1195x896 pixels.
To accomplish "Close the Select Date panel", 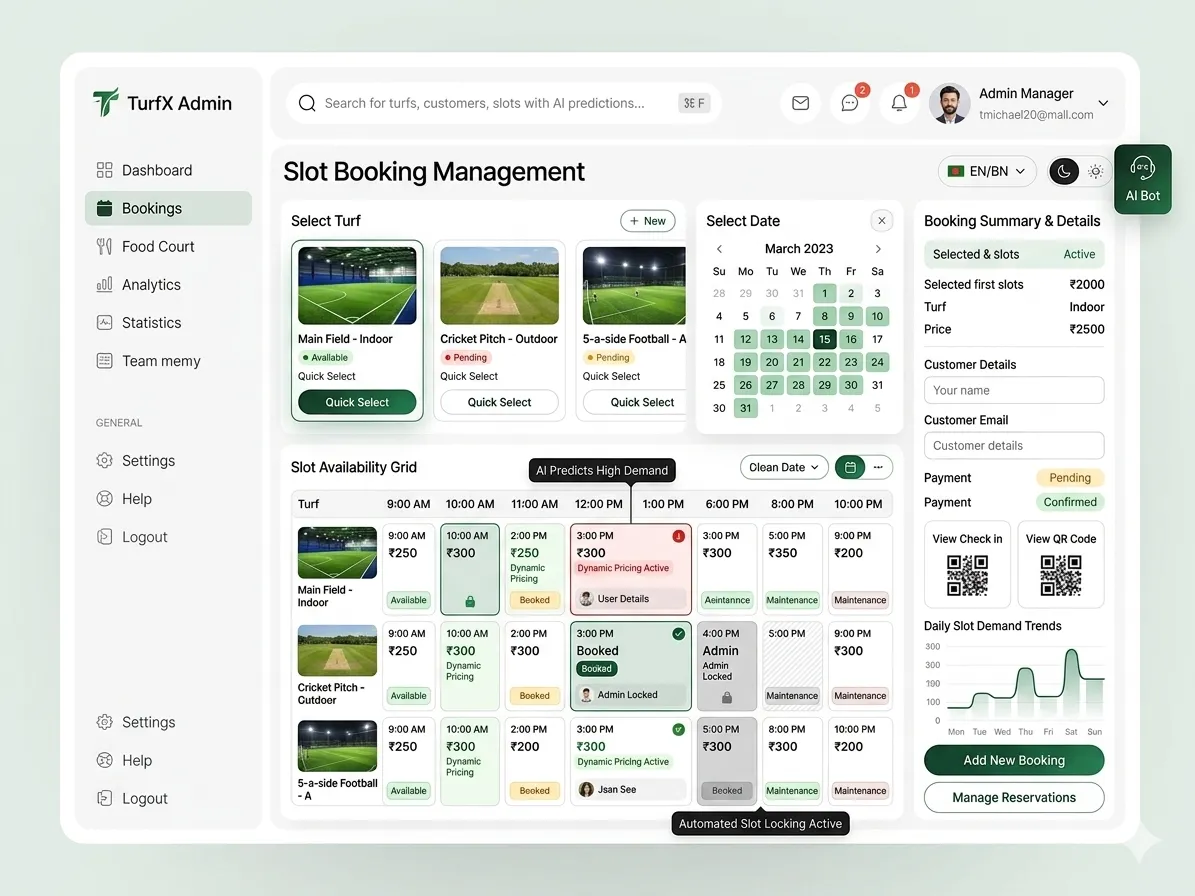I will pos(882,221).
